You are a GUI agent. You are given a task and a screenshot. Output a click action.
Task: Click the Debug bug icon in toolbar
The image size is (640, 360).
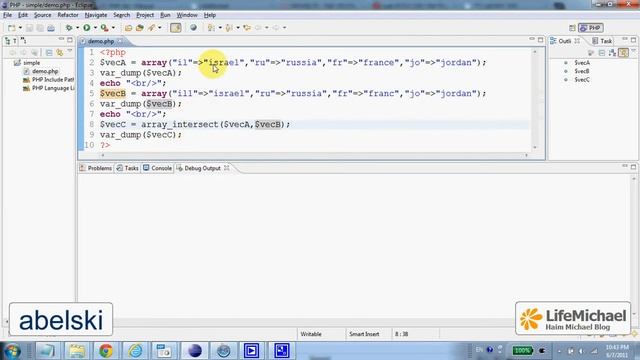point(69,28)
